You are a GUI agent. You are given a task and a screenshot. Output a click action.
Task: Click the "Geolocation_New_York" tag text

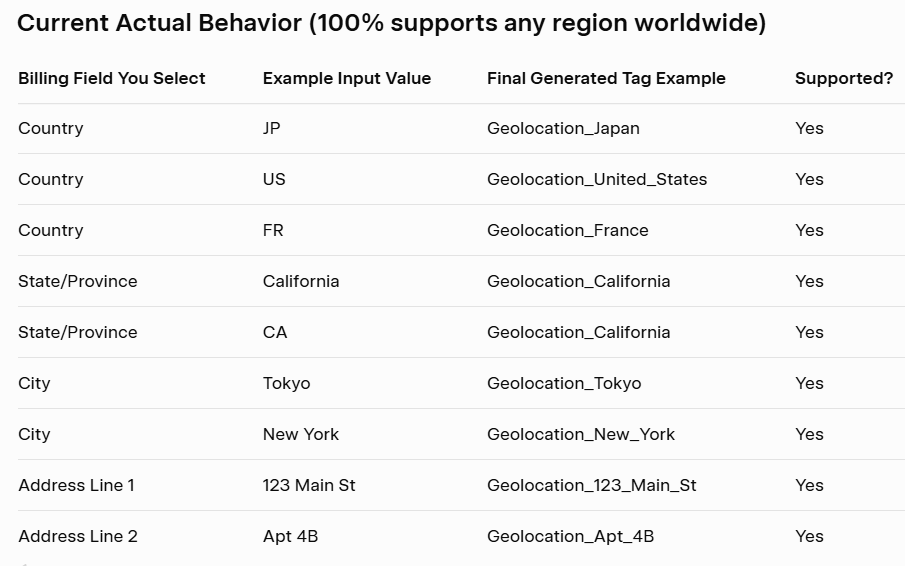coord(581,434)
